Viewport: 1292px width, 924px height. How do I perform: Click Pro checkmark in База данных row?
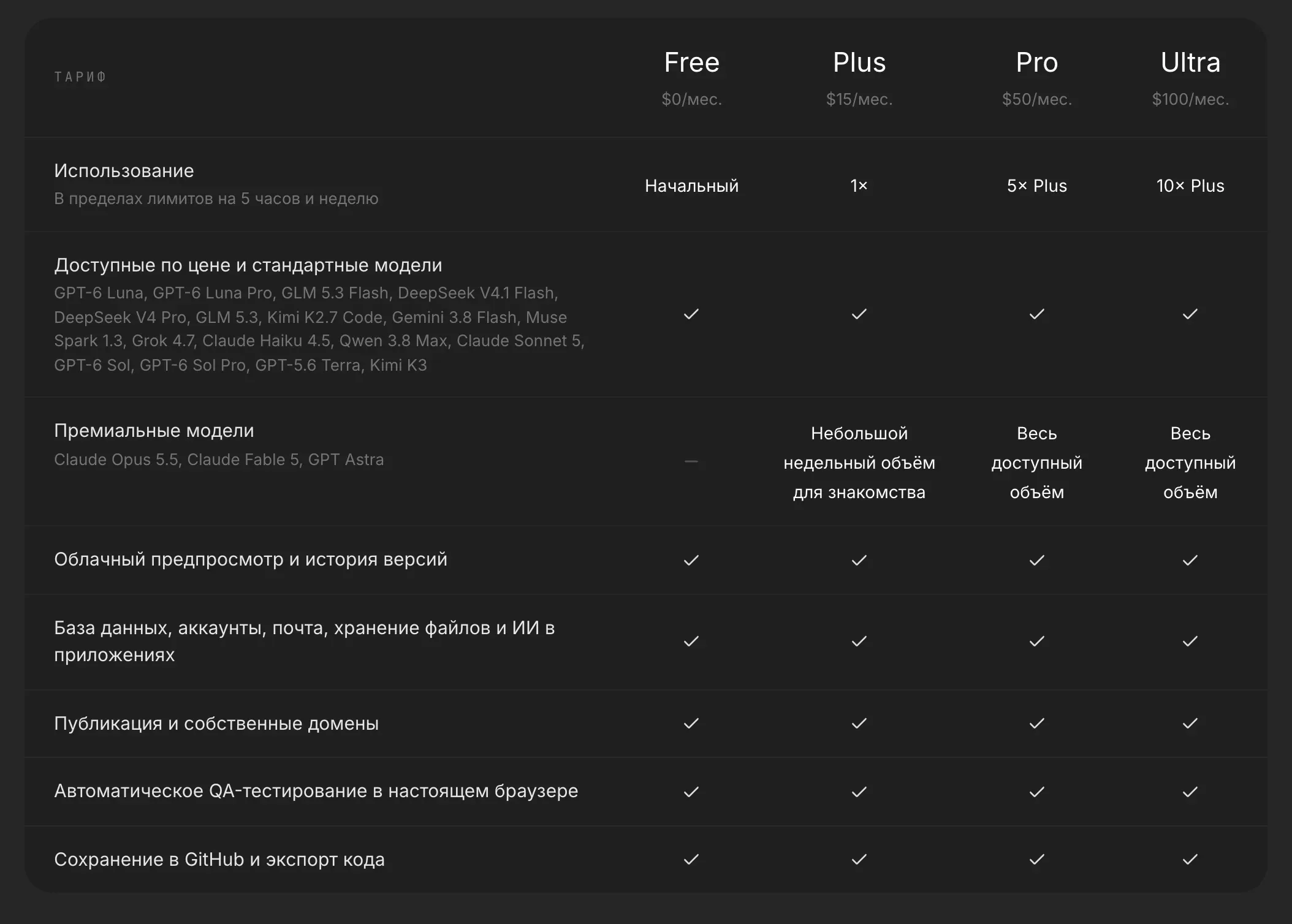click(1036, 641)
